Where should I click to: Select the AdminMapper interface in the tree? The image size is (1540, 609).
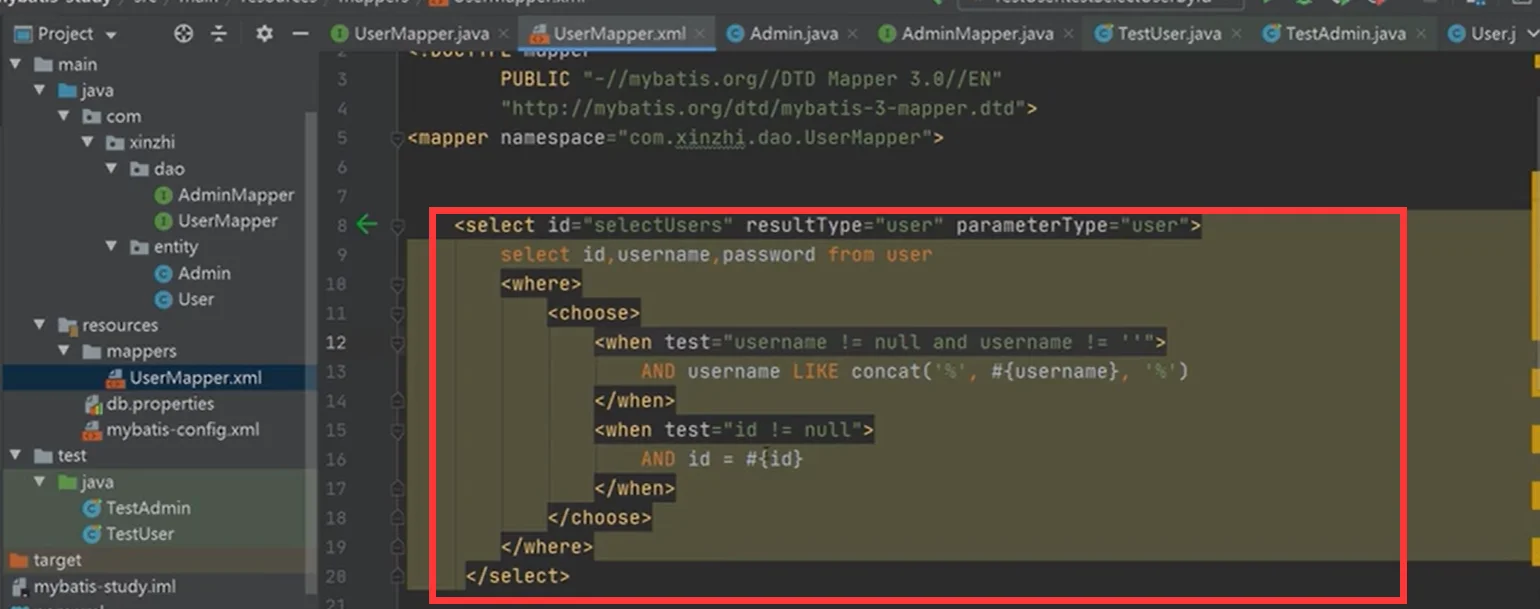(x=236, y=195)
